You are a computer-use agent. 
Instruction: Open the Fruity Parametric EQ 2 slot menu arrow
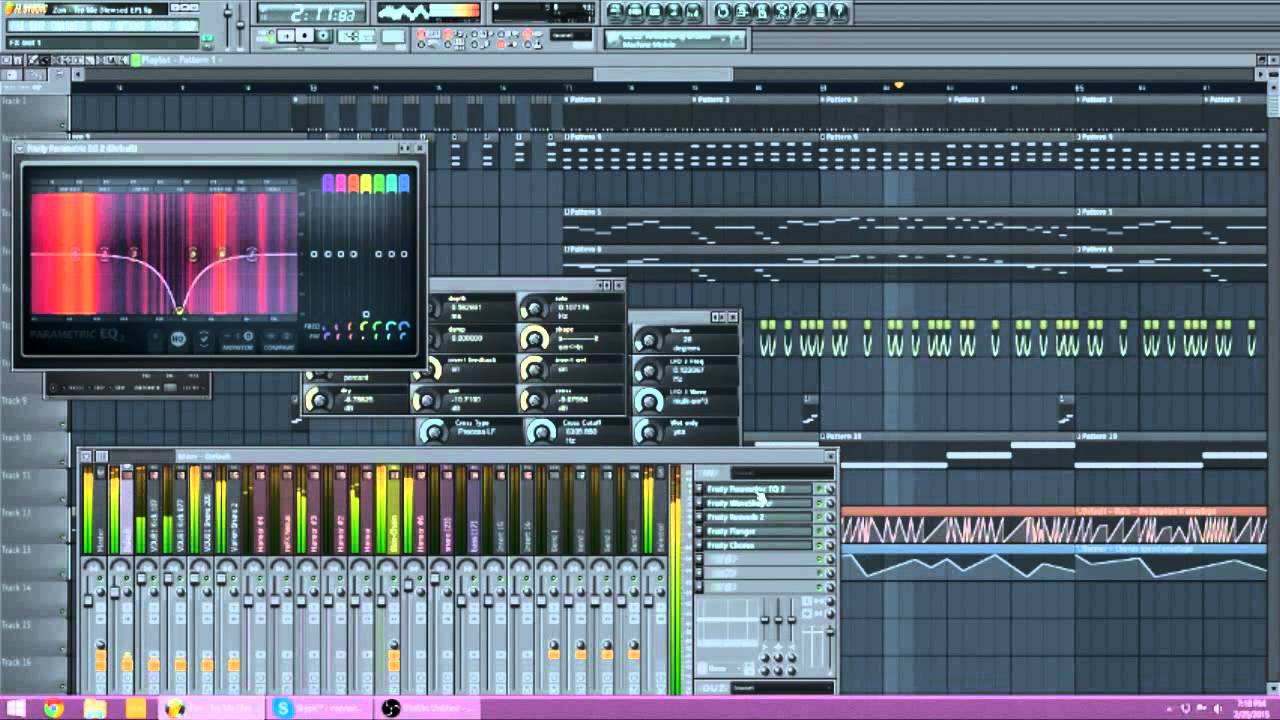pos(699,489)
